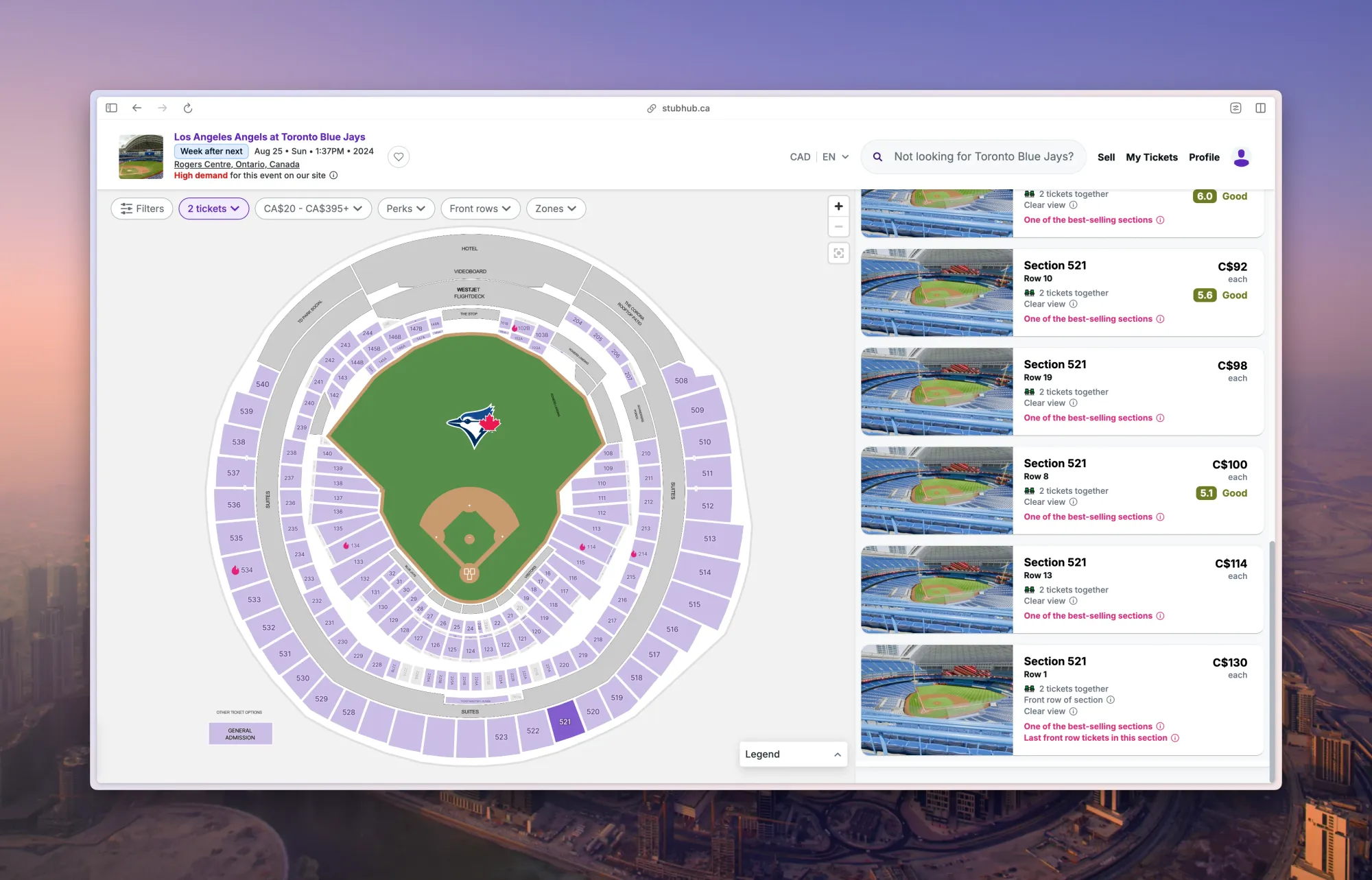This screenshot has height=880, width=1372.
Task: Open the Row 13 C$114 listing
Action: point(1062,589)
